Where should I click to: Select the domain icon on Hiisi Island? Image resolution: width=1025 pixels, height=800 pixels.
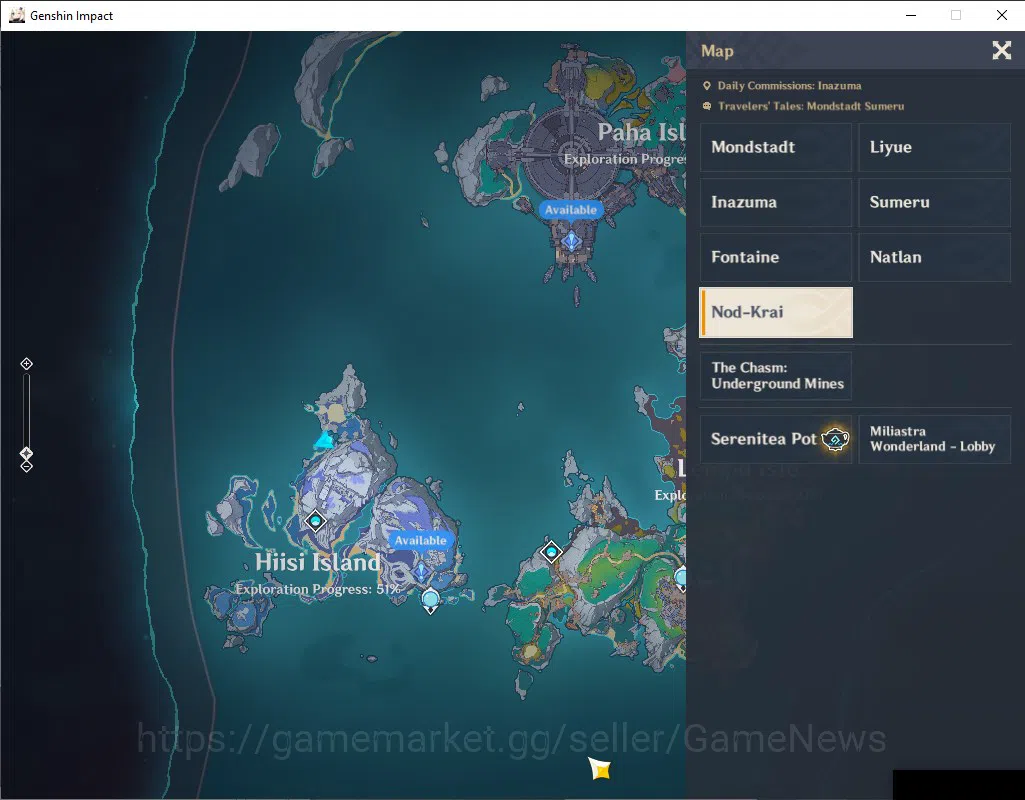point(421,572)
